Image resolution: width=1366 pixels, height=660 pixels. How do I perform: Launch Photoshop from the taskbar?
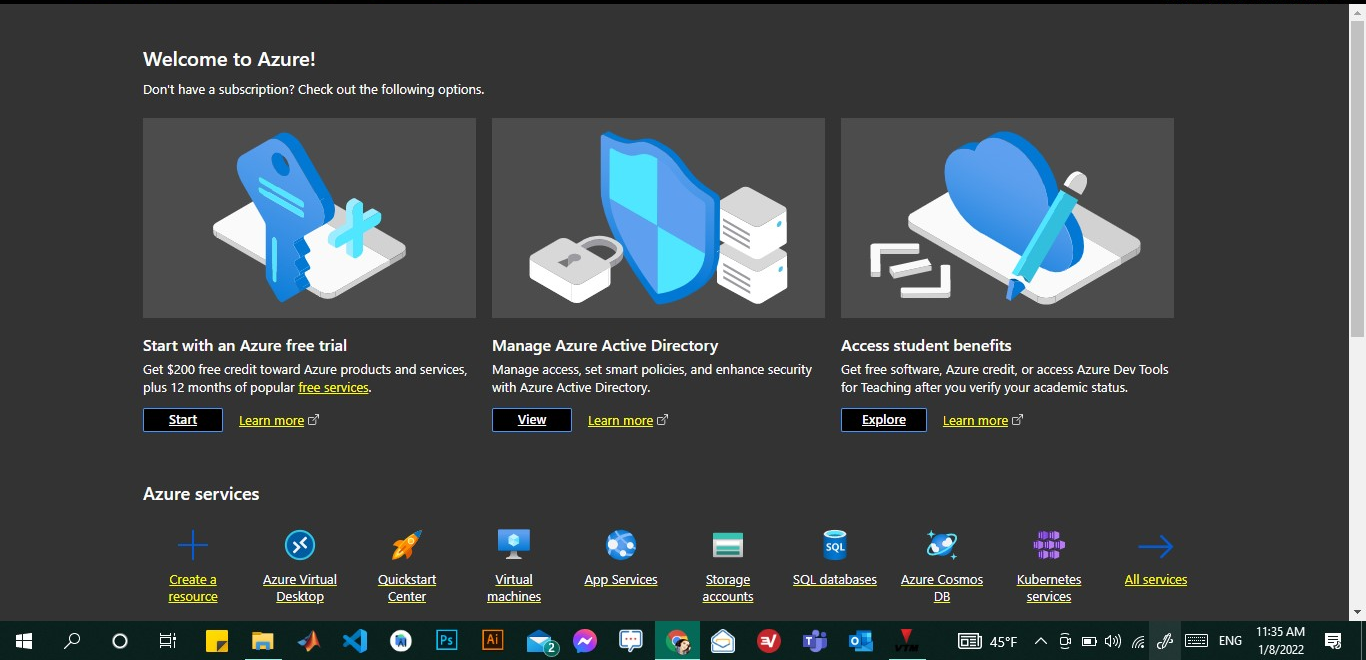click(447, 641)
